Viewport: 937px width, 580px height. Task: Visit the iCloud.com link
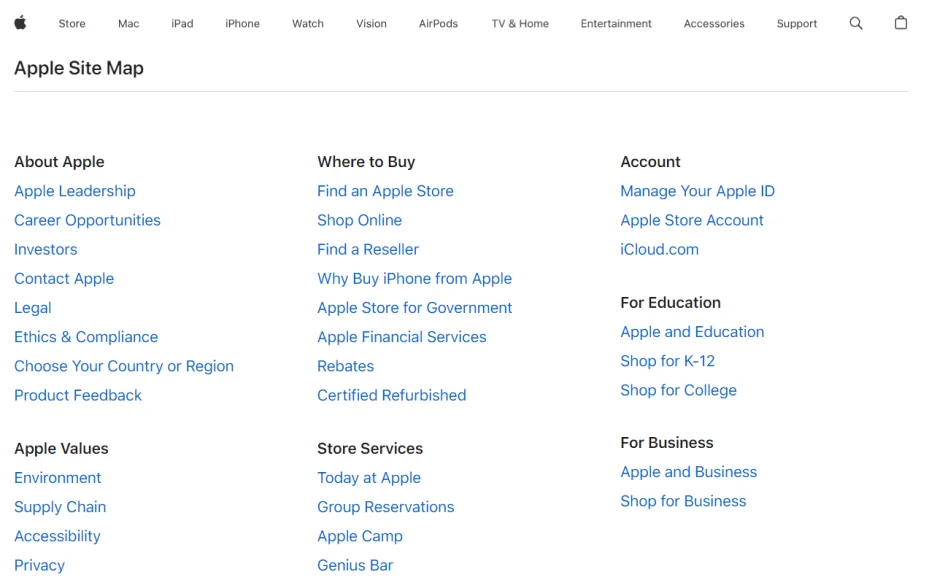tap(659, 250)
